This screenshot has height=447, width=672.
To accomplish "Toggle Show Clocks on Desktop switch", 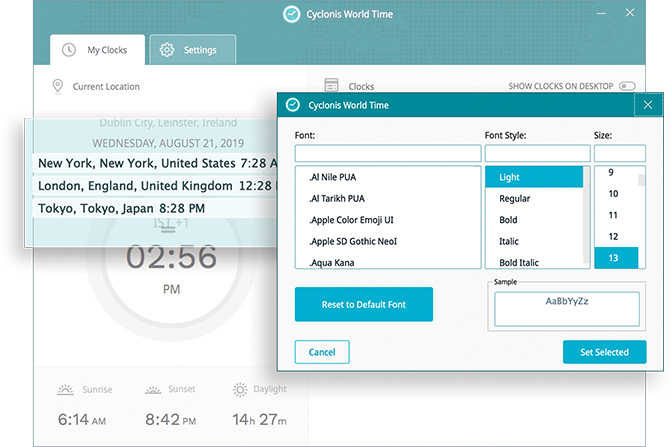I will pyautogui.click(x=627, y=87).
